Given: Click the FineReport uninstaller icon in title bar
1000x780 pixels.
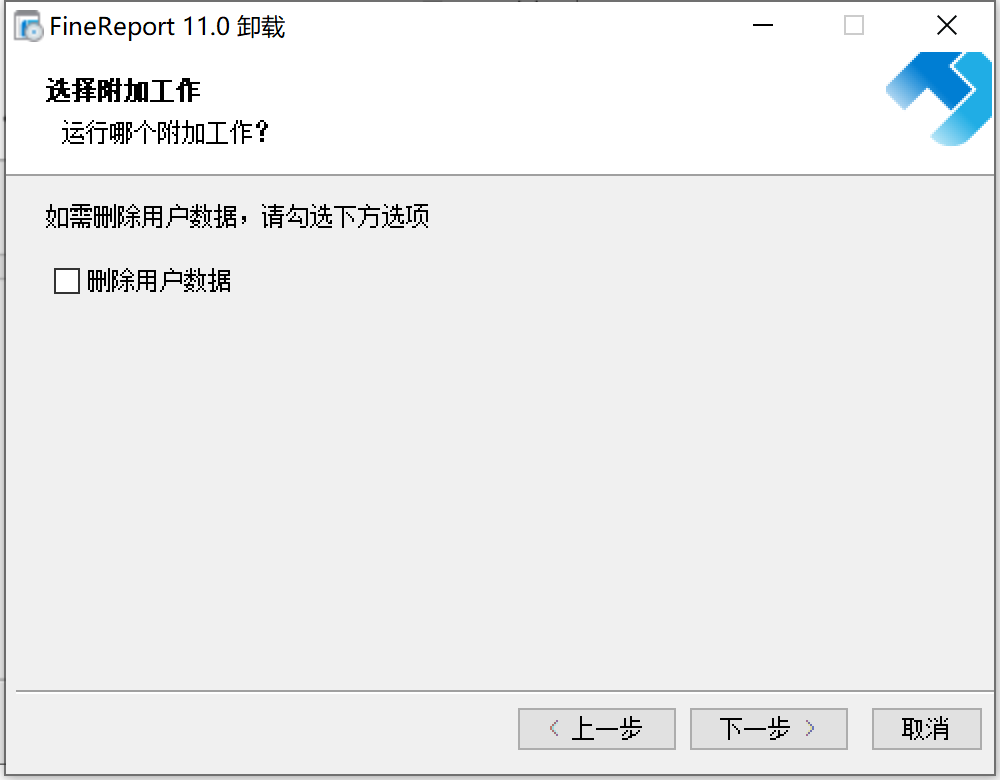Looking at the screenshot, I should pyautogui.click(x=29, y=26).
